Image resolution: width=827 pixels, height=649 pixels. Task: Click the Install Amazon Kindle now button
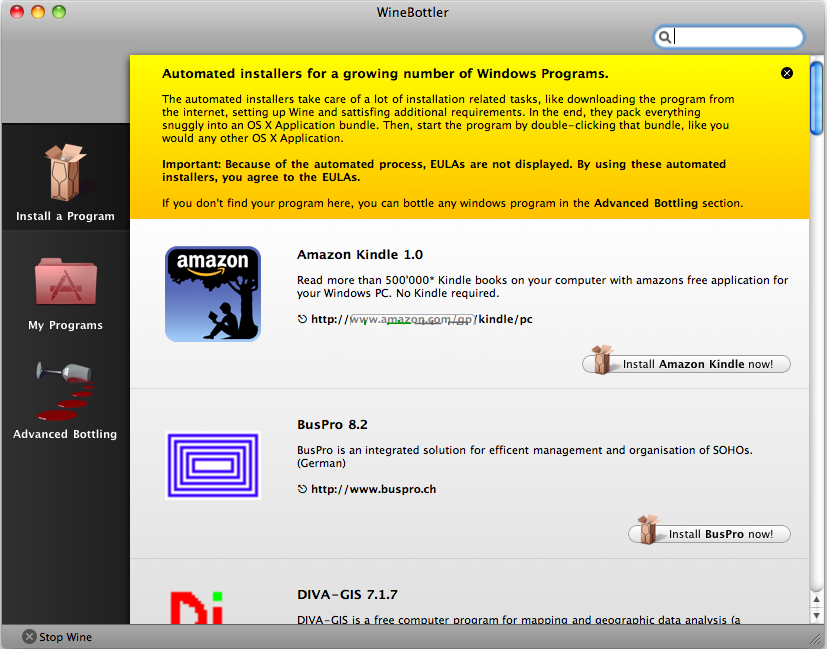point(686,364)
